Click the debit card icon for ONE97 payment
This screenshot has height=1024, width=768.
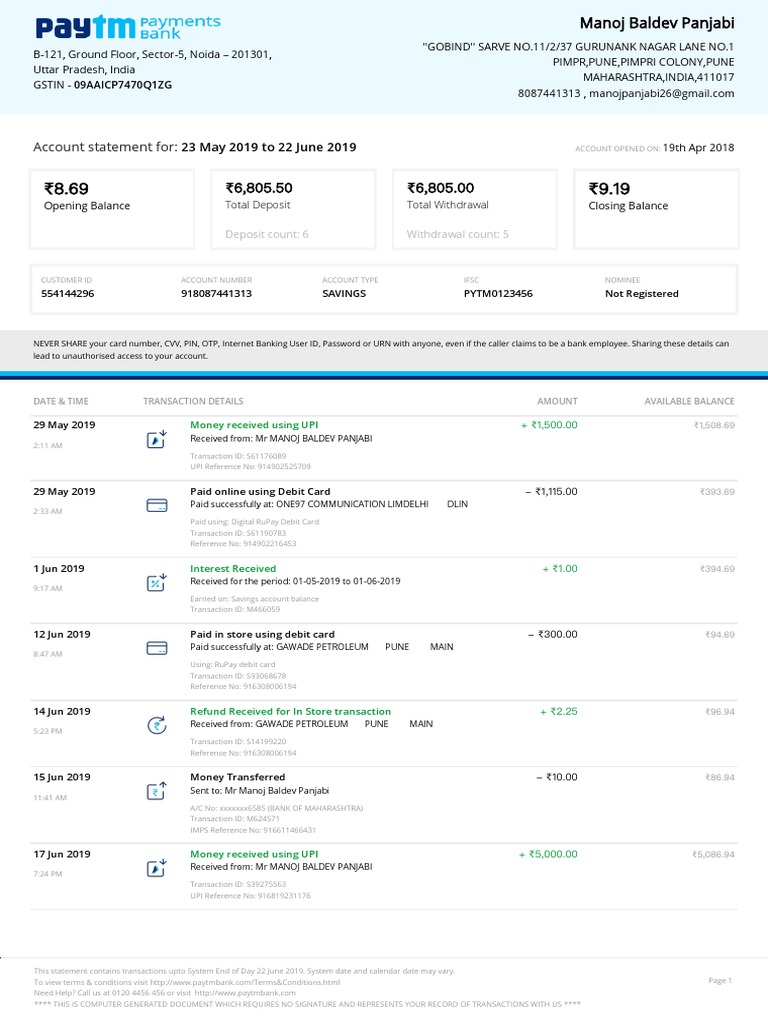tap(156, 505)
